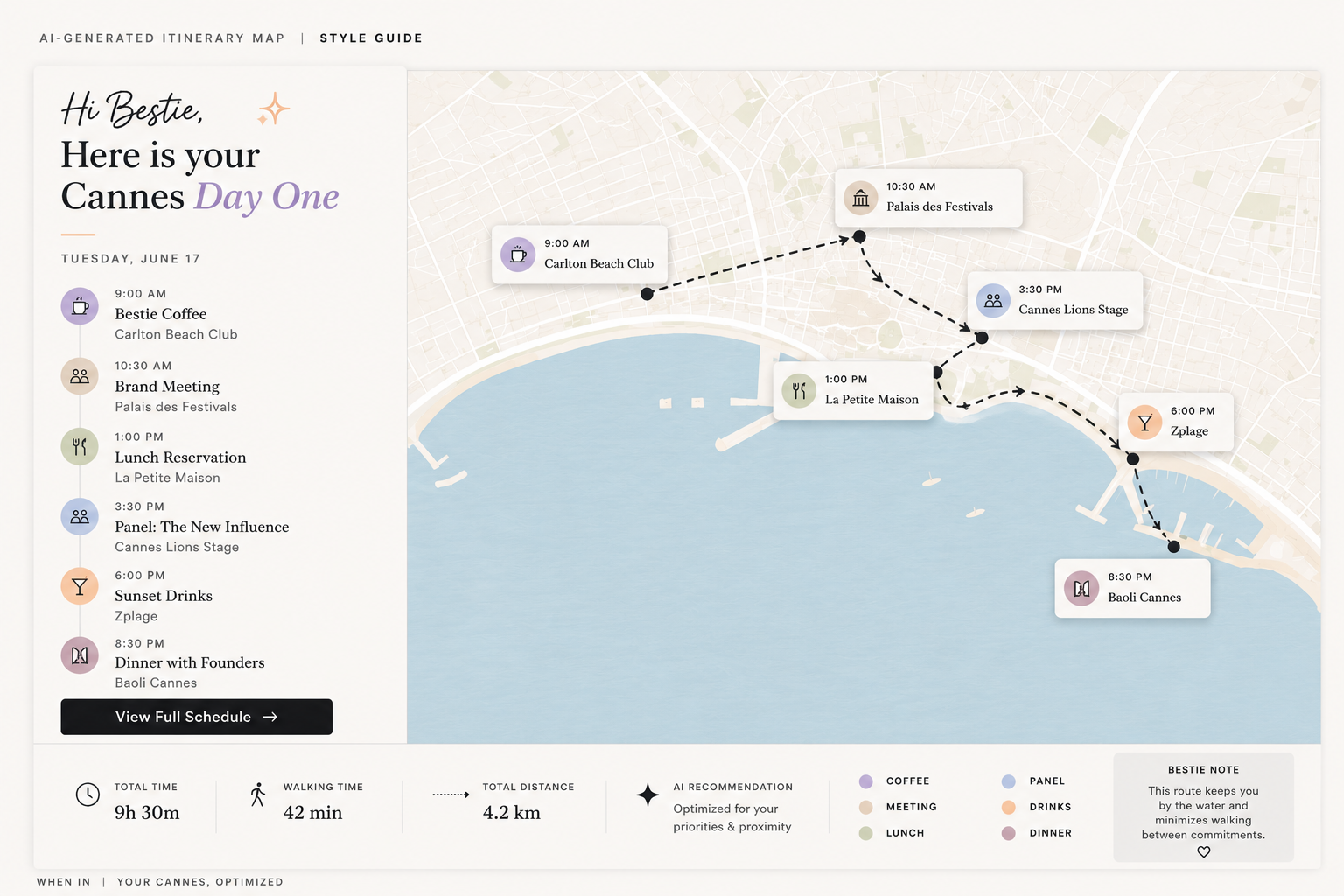
Task: Click the map pin above Baoli Cannes card
Action: 1174,547
